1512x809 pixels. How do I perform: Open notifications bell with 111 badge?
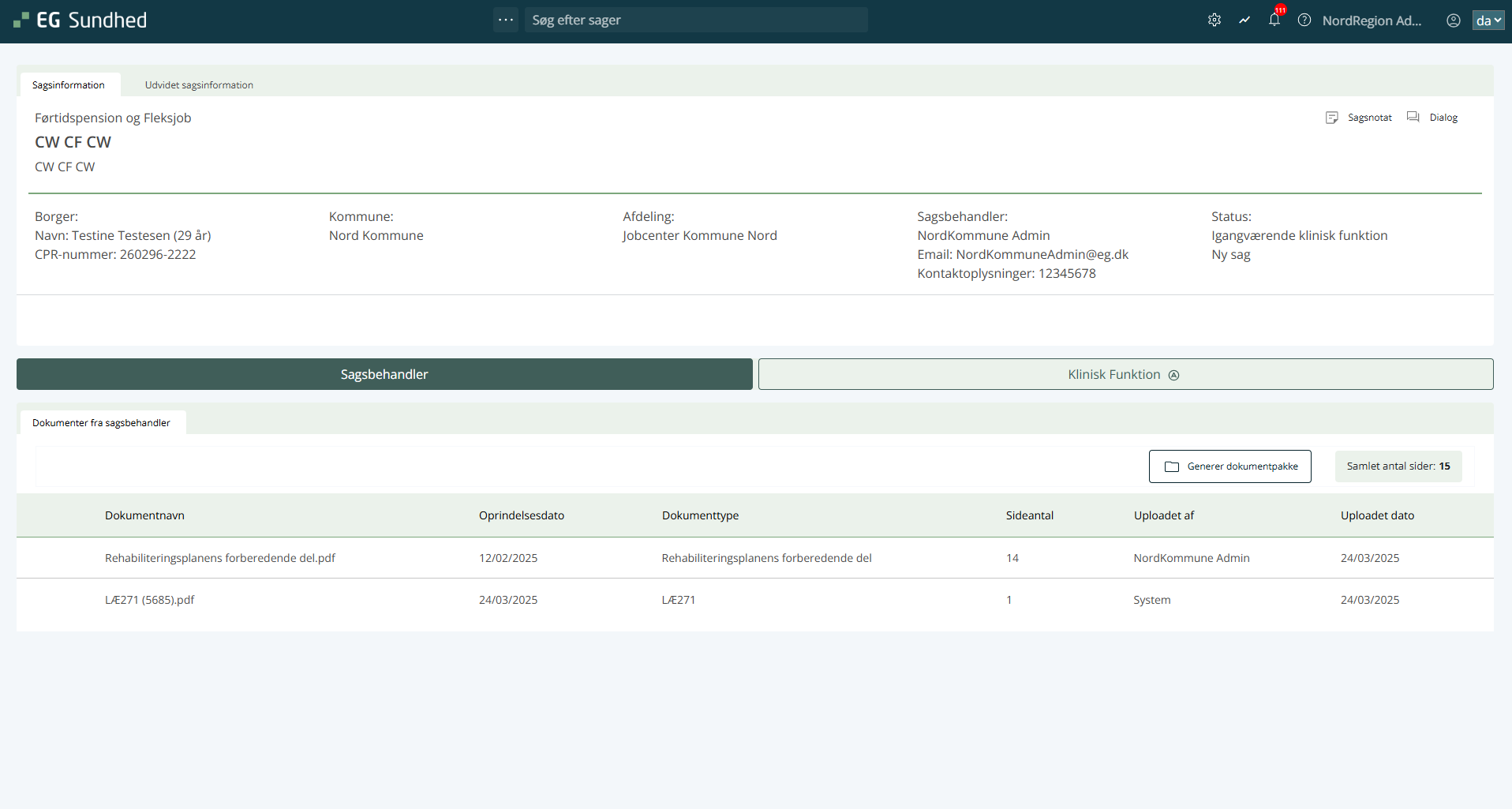(x=1274, y=21)
